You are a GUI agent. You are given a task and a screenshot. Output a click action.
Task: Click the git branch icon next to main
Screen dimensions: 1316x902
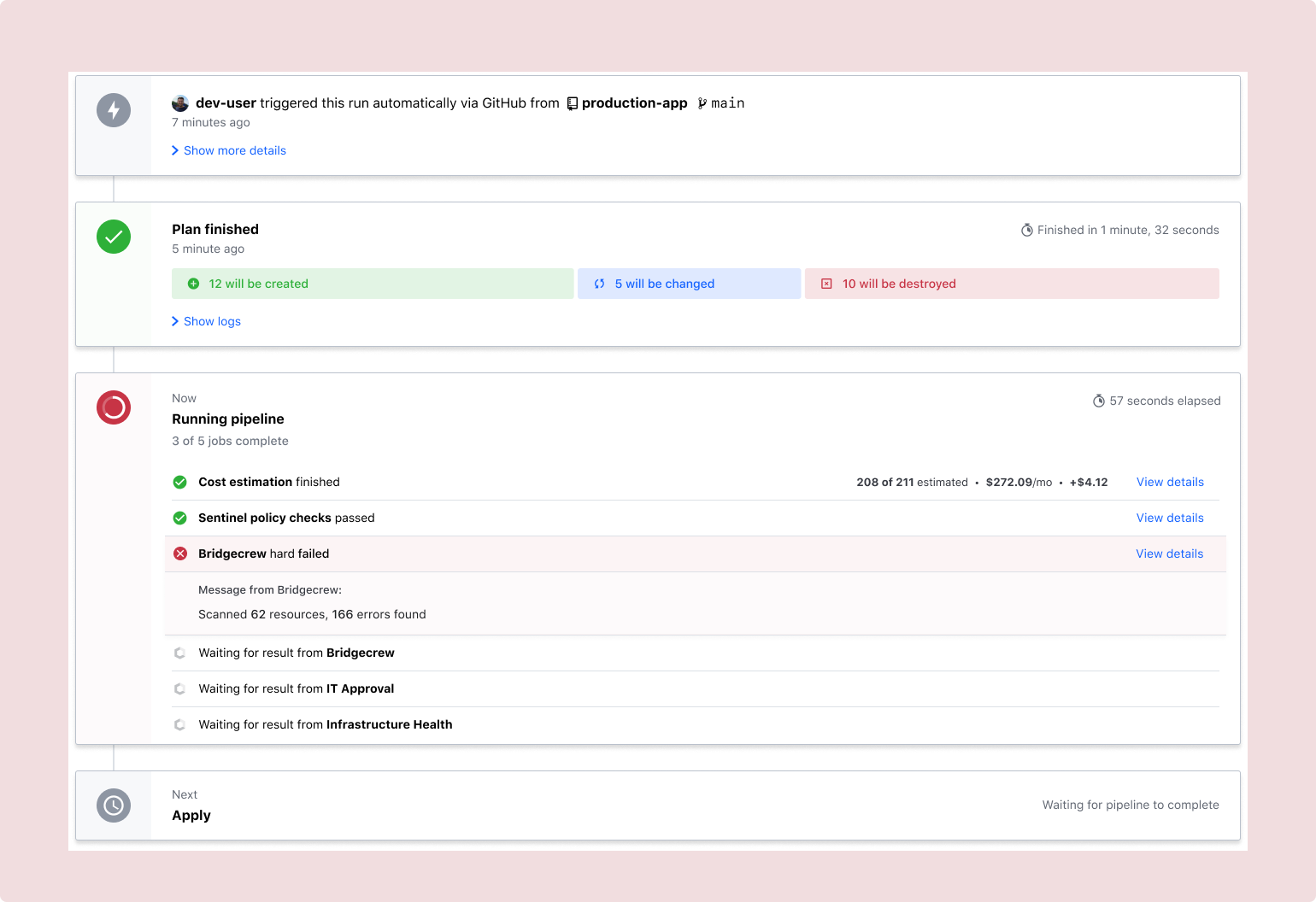pos(702,103)
